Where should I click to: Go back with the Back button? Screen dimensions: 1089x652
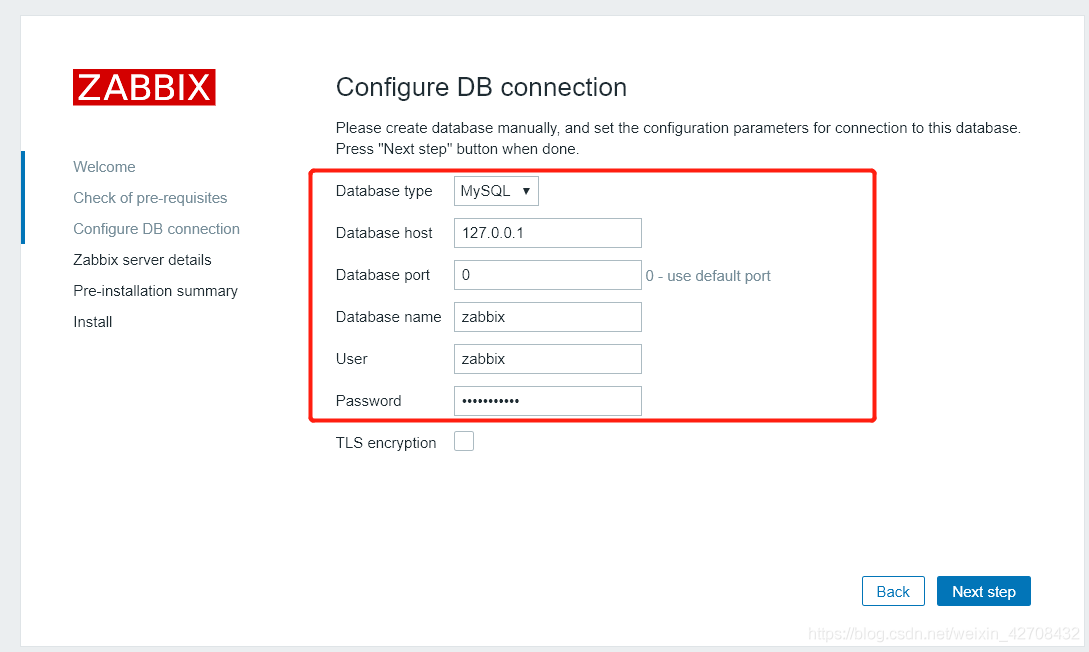pyautogui.click(x=893, y=591)
